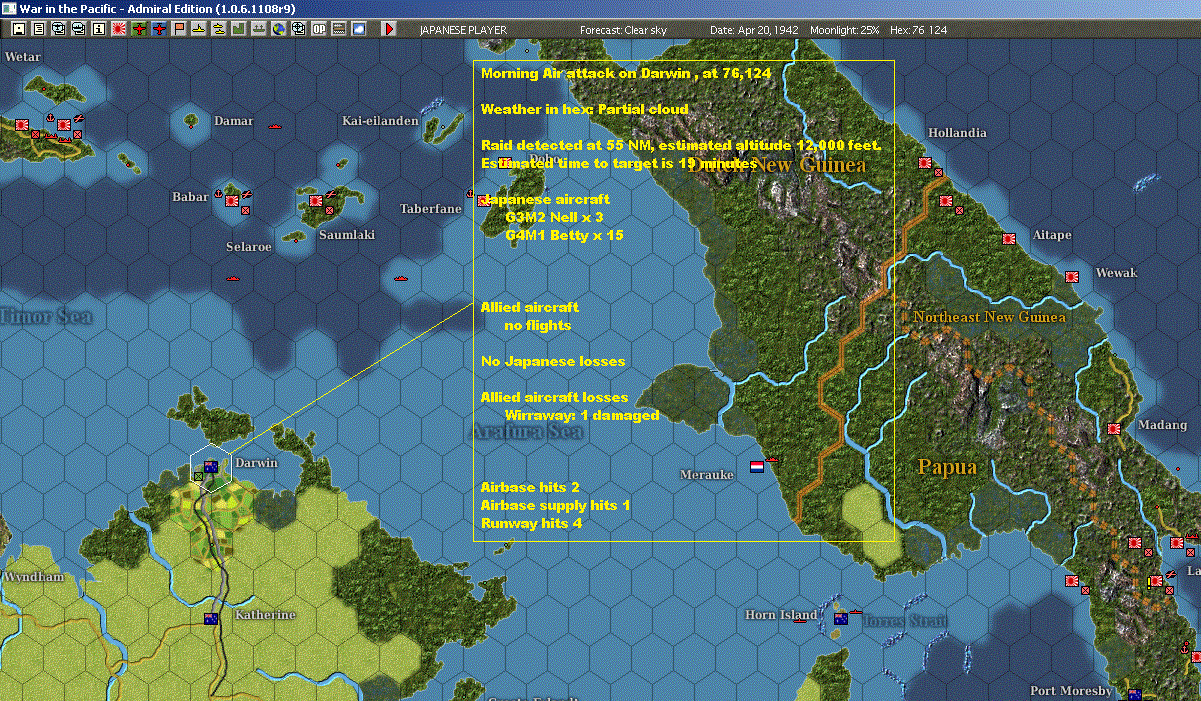Click the Katherine map label

point(265,615)
